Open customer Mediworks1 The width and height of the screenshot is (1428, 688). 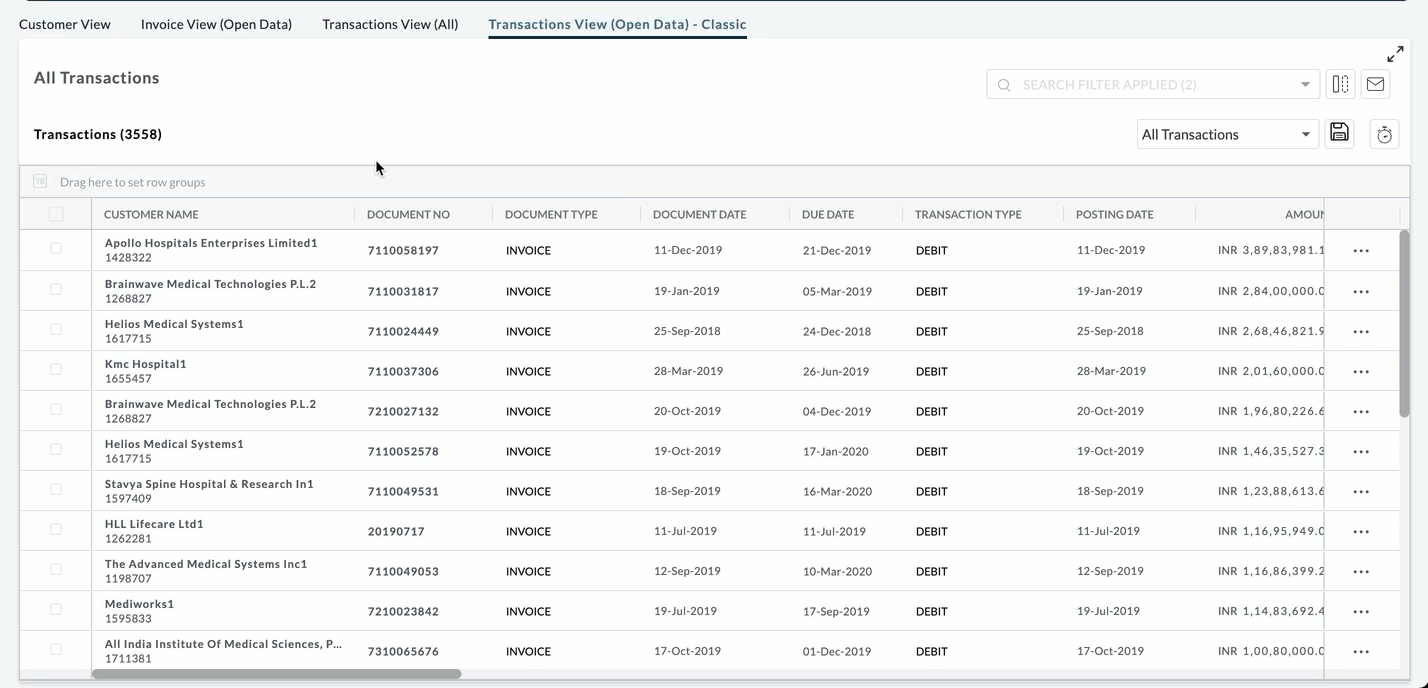[139, 604]
